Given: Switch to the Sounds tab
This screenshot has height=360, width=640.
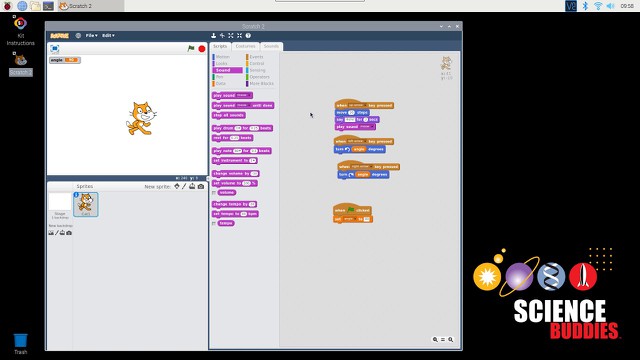Looking at the screenshot, I should click(271, 46).
